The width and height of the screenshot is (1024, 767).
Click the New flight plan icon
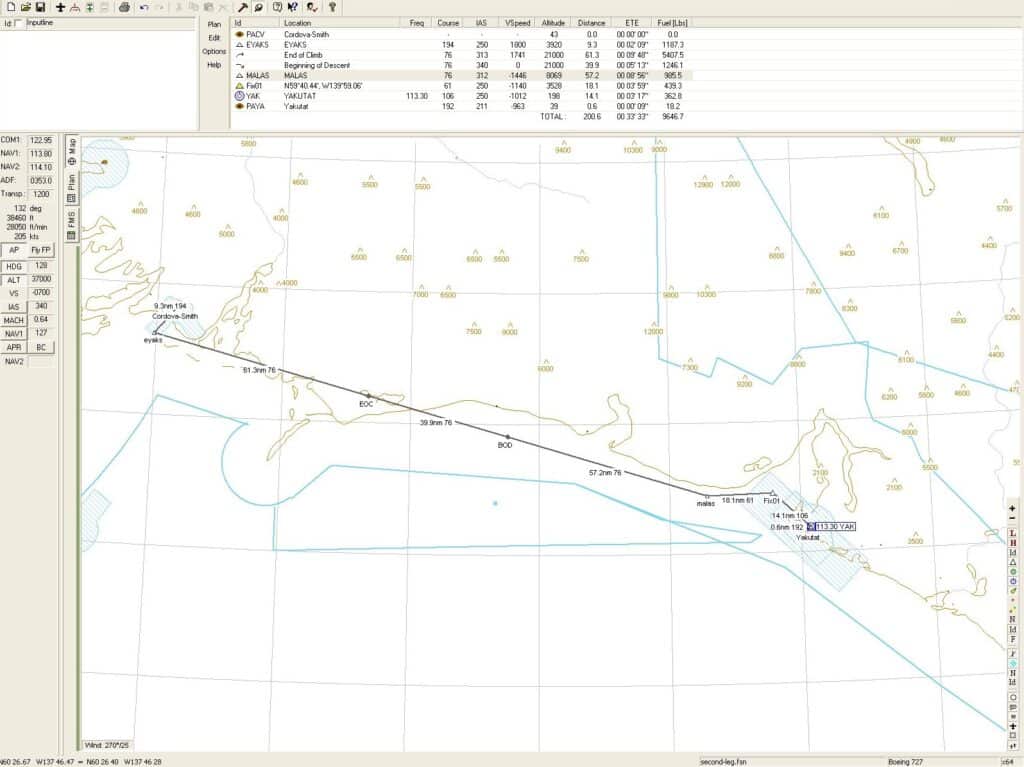(12, 7)
